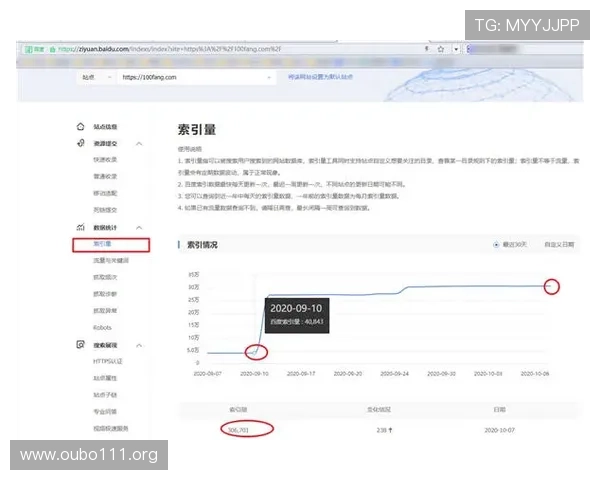The width and height of the screenshot is (600, 480).
Task: Open 快速收录 in the sidebar
Action: tap(105, 160)
